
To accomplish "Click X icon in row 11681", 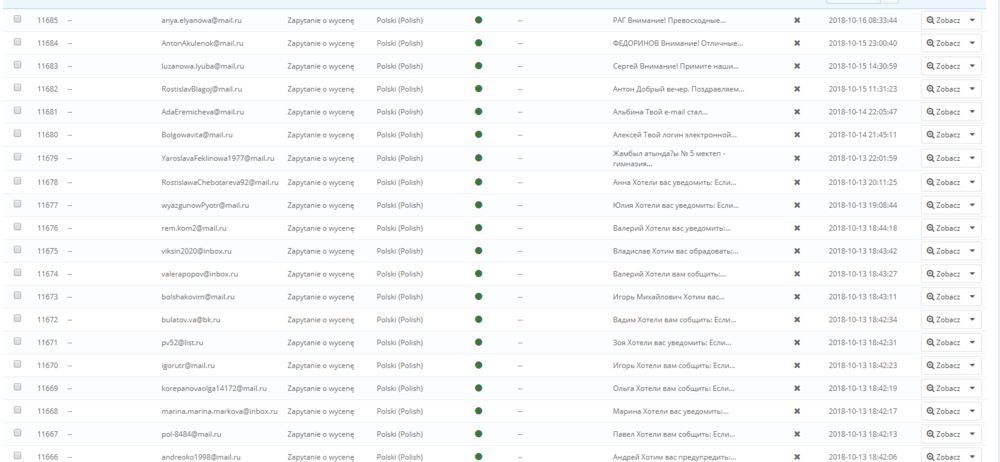I will (x=797, y=112).
